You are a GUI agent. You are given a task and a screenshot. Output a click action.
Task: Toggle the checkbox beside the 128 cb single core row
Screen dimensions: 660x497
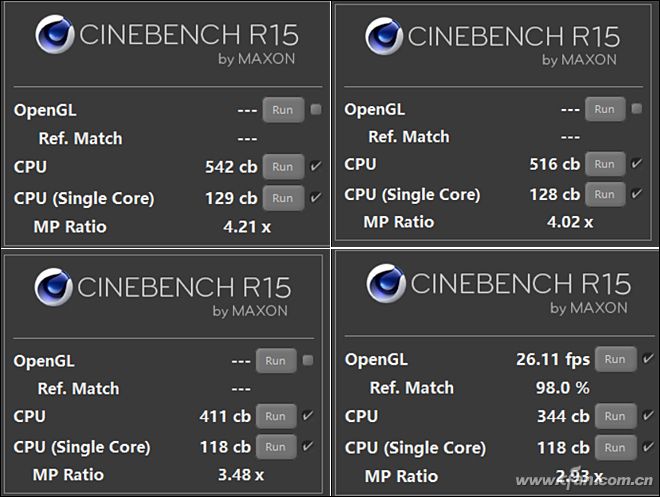[x=637, y=194]
